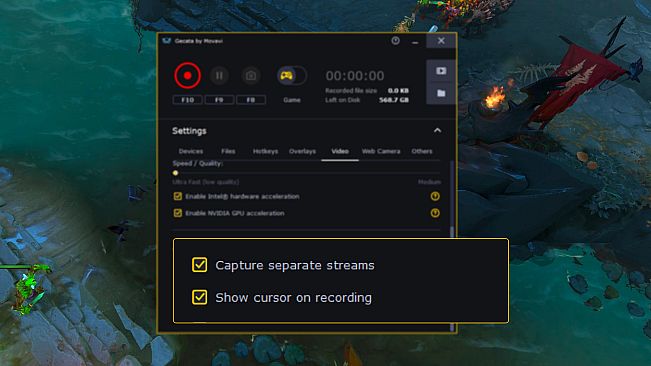651x366 pixels.
Task: Open the output folder icon
Action: (441, 93)
